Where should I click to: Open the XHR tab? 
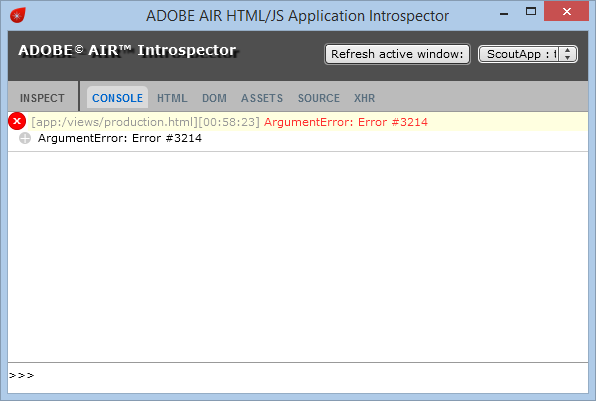click(x=365, y=98)
